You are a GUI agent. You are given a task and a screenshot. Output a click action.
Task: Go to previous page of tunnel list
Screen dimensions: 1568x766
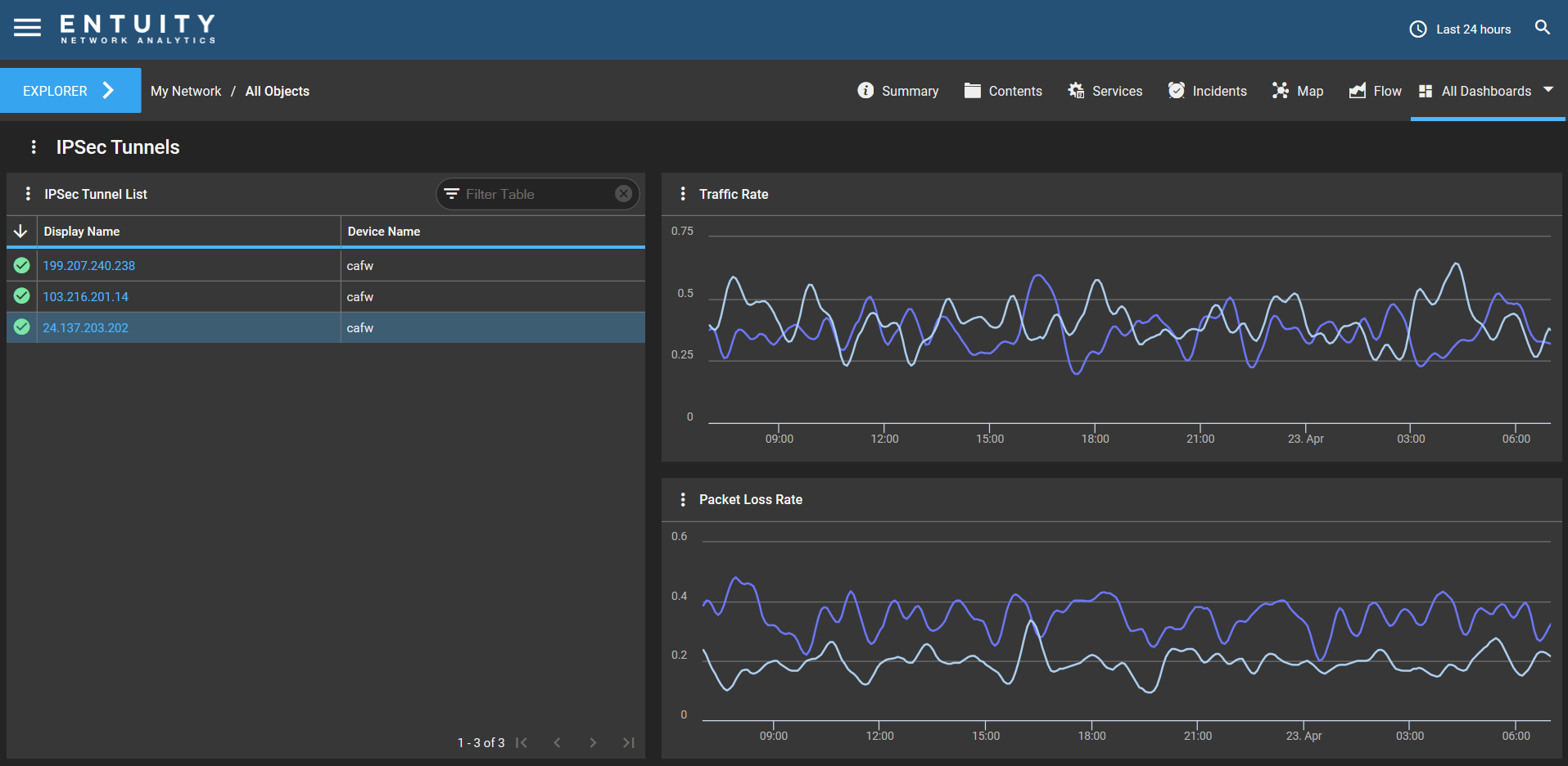click(x=558, y=742)
